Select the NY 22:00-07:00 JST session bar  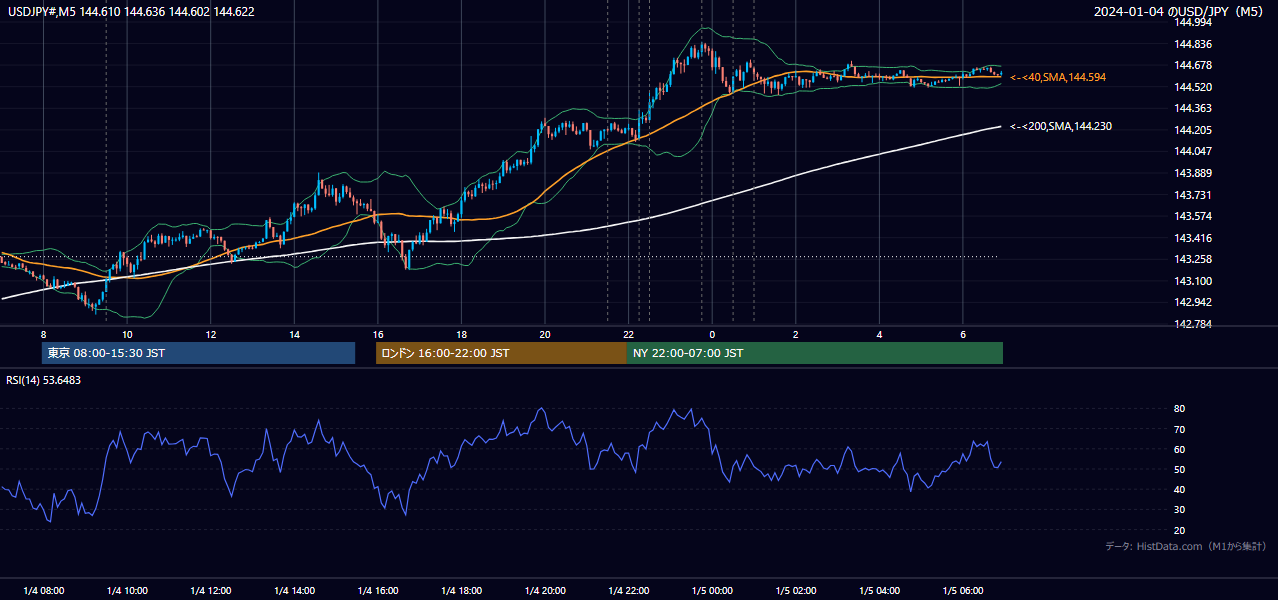pos(815,353)
